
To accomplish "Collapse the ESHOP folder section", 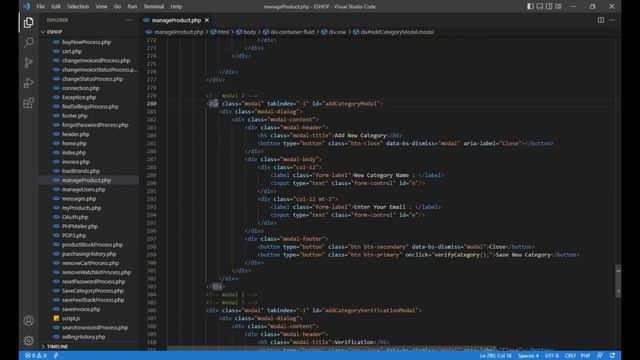I will click(54, 31).
